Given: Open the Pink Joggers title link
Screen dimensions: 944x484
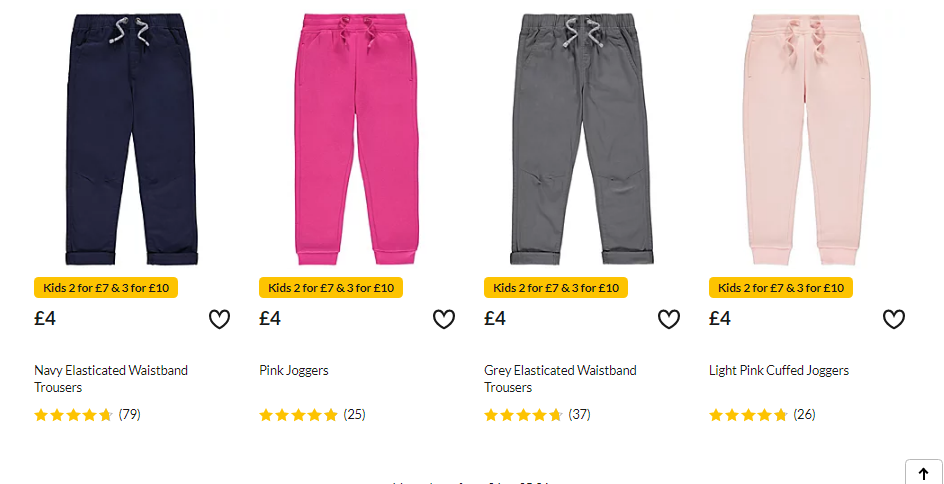Looking at the screenshot, I should 294,370.
